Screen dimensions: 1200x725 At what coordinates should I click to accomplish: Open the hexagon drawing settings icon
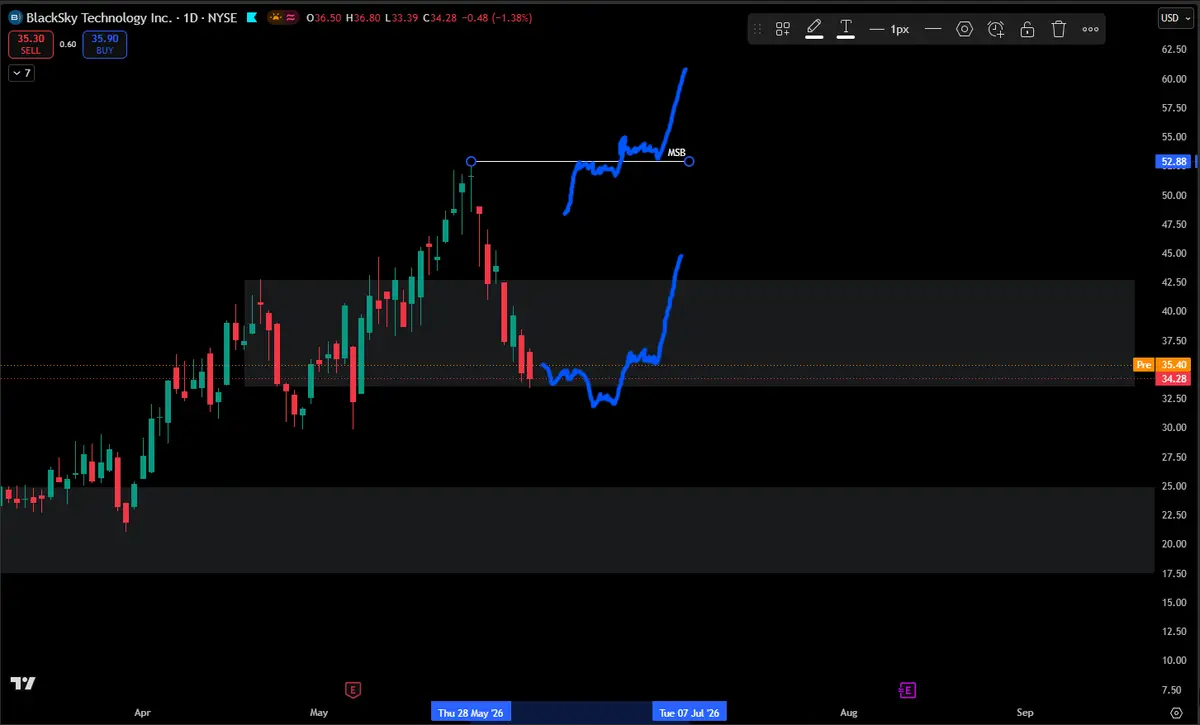[964, 29]
